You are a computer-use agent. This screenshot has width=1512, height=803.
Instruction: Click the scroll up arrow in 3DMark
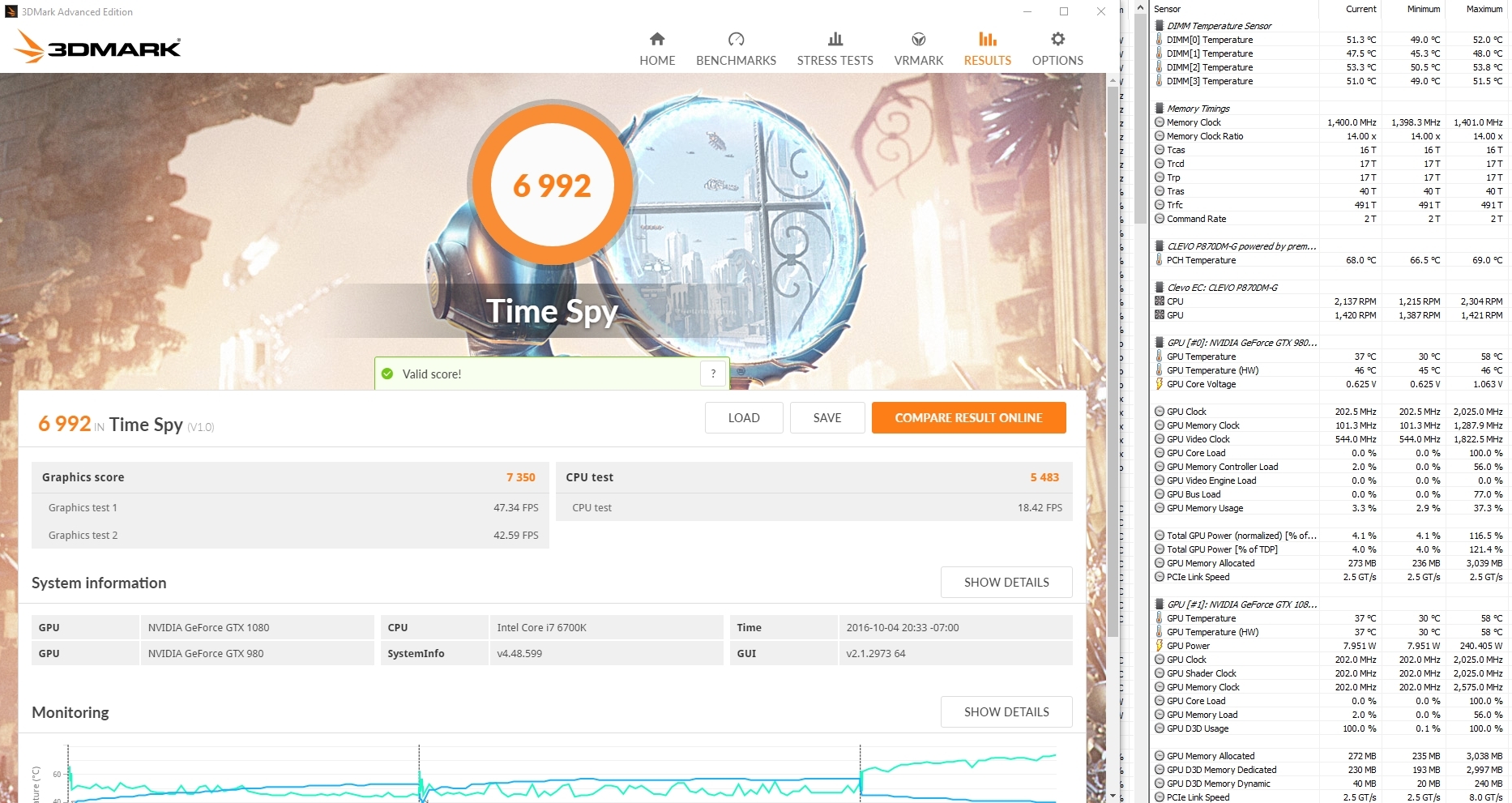click(x=1113, y=80)
